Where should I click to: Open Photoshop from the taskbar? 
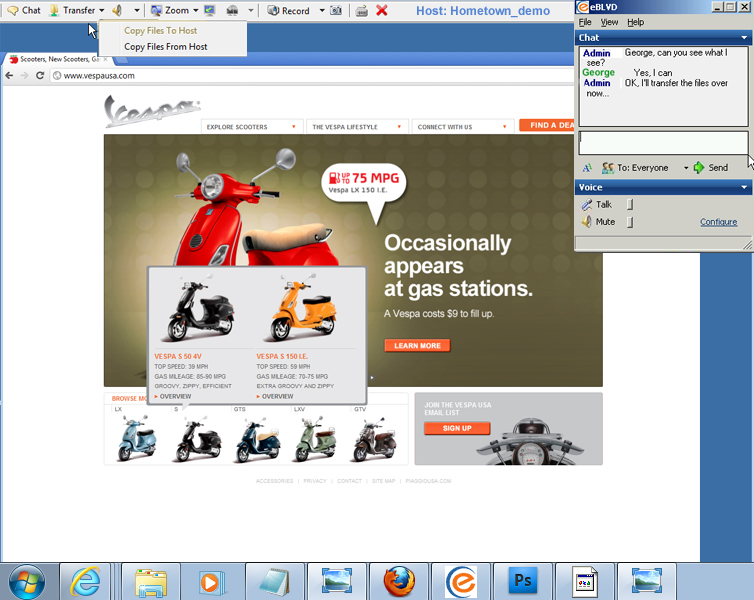pos(523,581)
